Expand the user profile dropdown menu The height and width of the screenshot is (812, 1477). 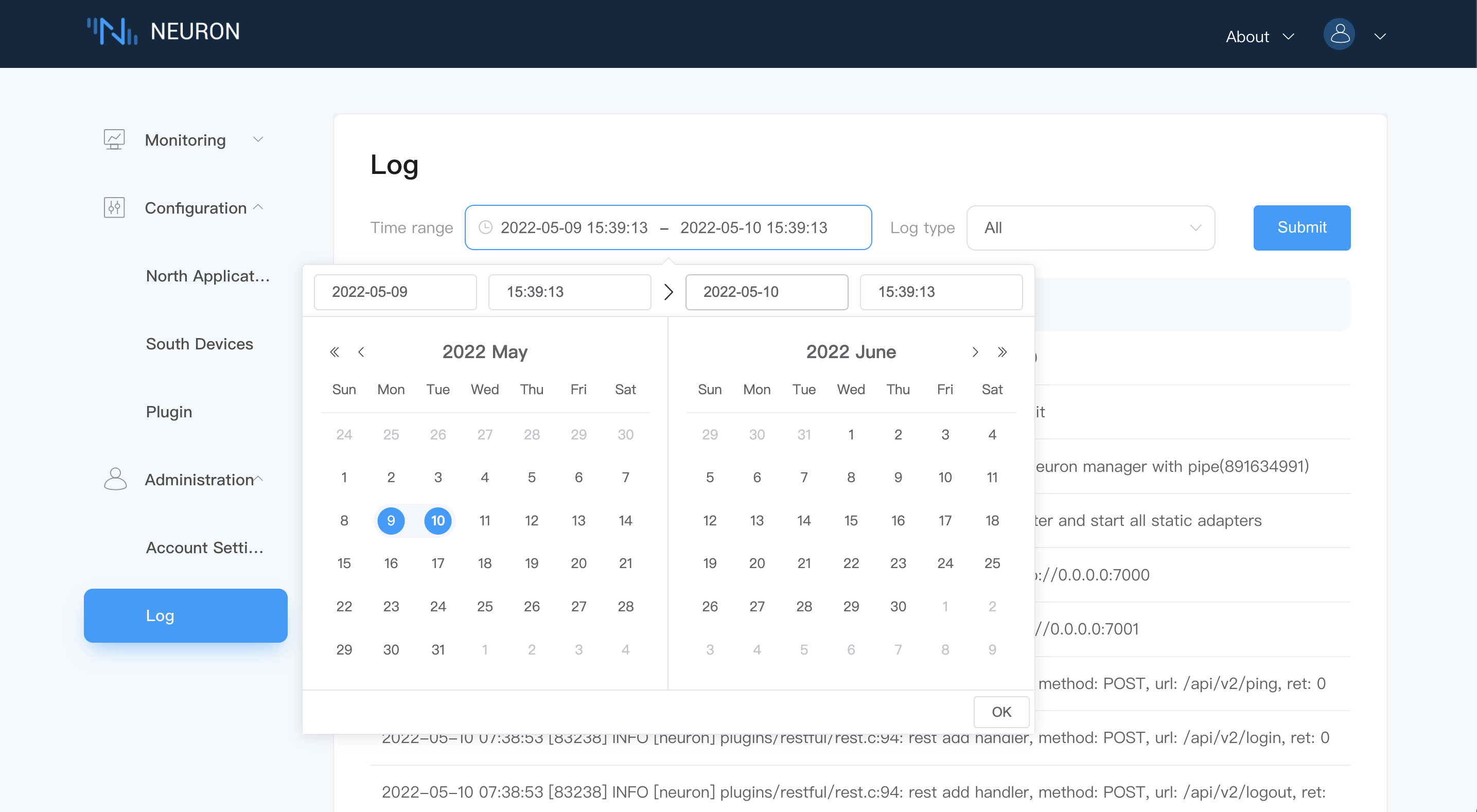click(1380, 35)
